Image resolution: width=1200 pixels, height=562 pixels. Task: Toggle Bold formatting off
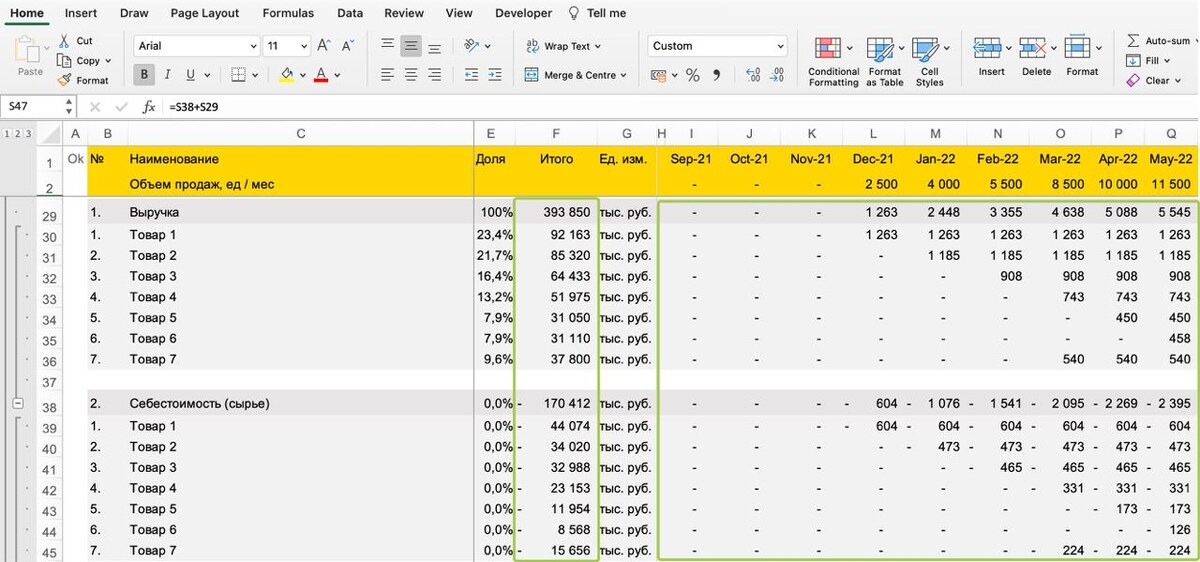[145, 75]
